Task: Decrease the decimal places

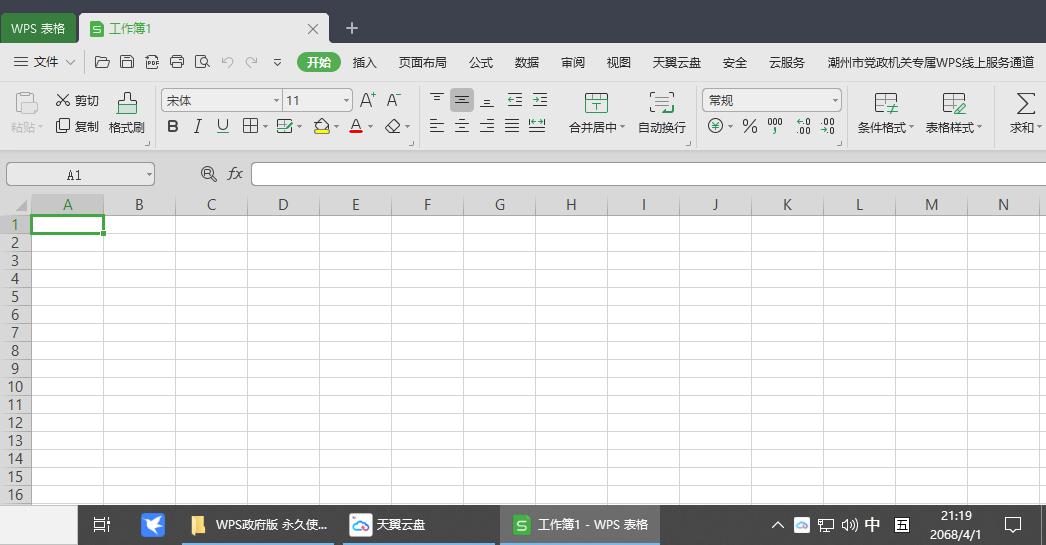Action: [828, 126]
